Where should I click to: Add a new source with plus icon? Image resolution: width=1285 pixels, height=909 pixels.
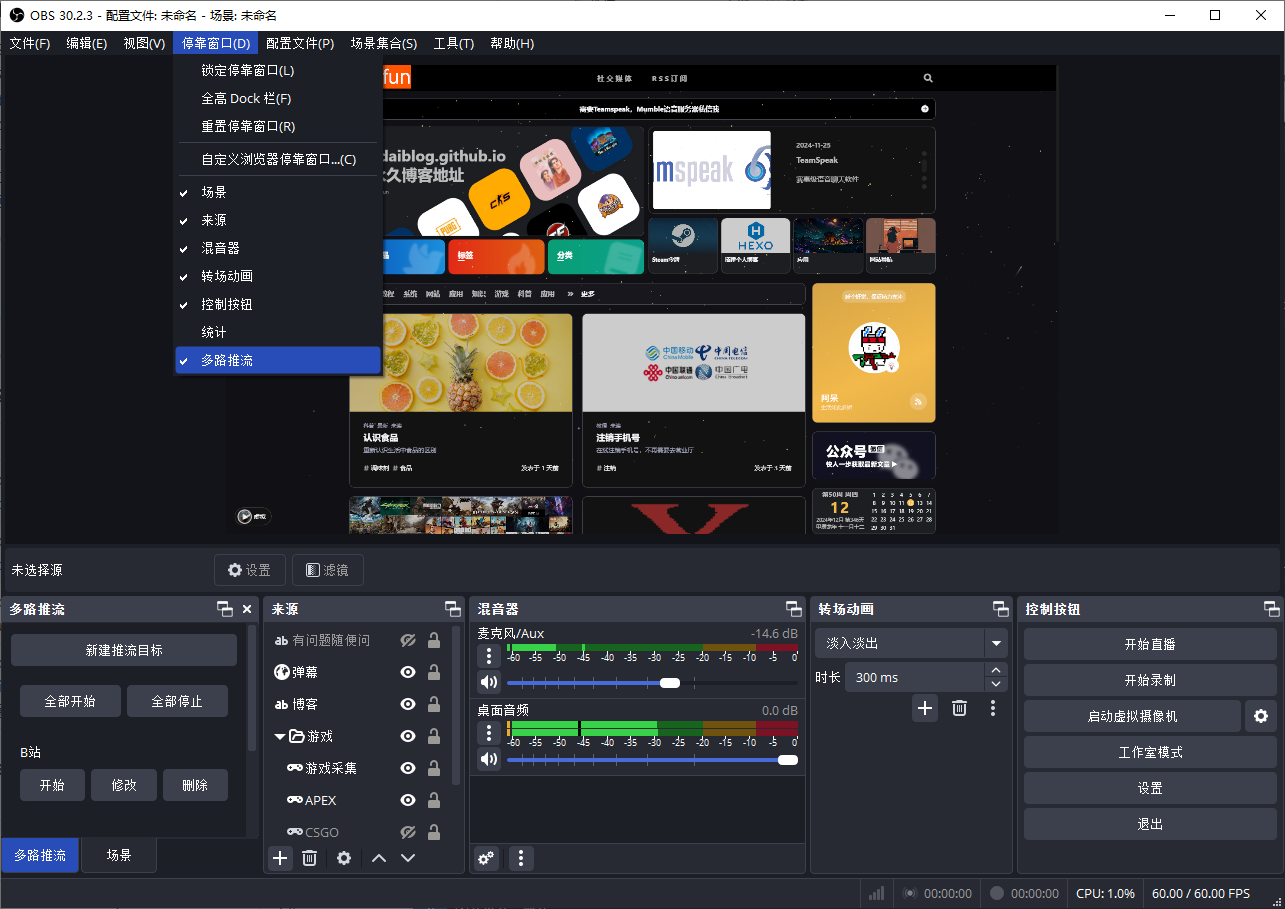point(280,858)
